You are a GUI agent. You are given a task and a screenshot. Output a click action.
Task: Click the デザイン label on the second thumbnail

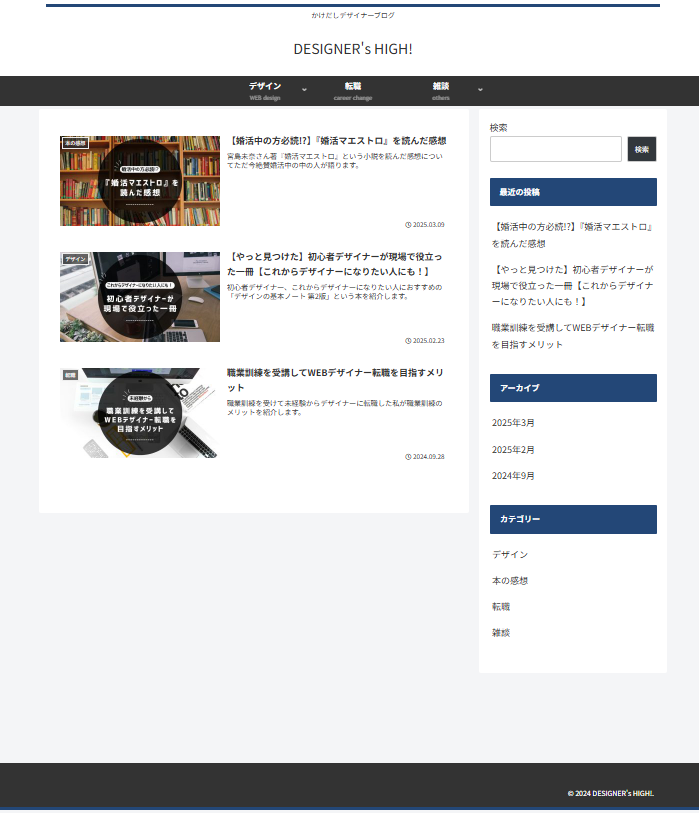(75, 259)
